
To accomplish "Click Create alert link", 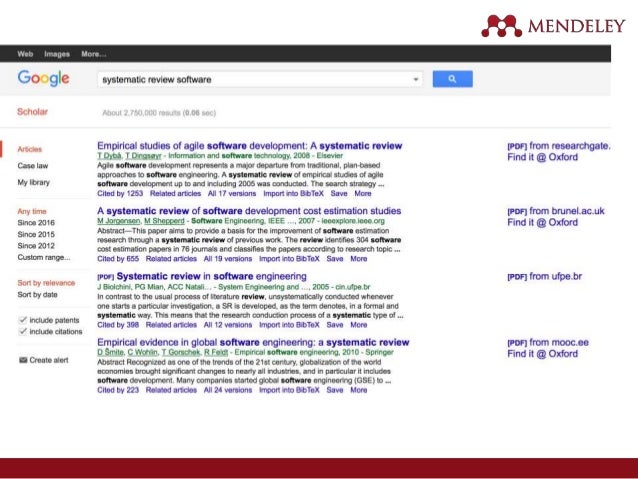I will [x=49, y=360].
